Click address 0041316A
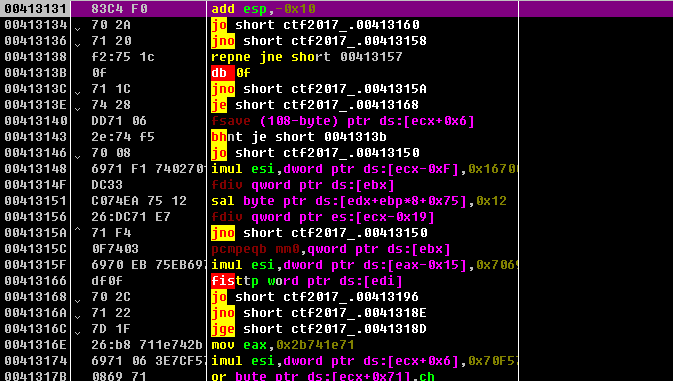 point(36,313)
